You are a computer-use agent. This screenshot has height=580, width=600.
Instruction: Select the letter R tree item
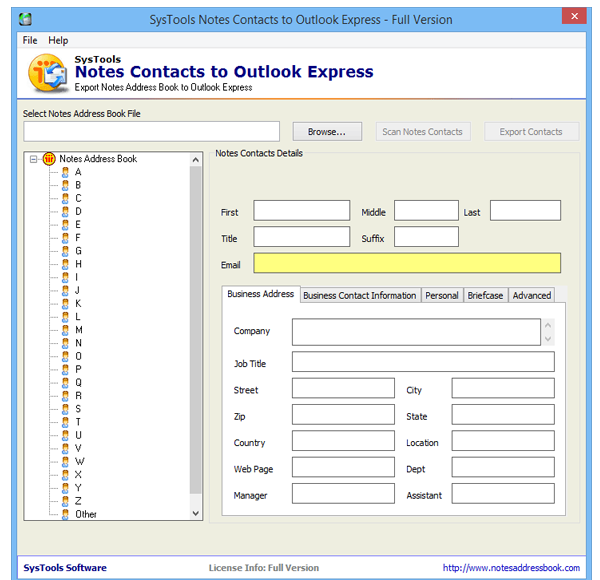(x=78, y=396)
